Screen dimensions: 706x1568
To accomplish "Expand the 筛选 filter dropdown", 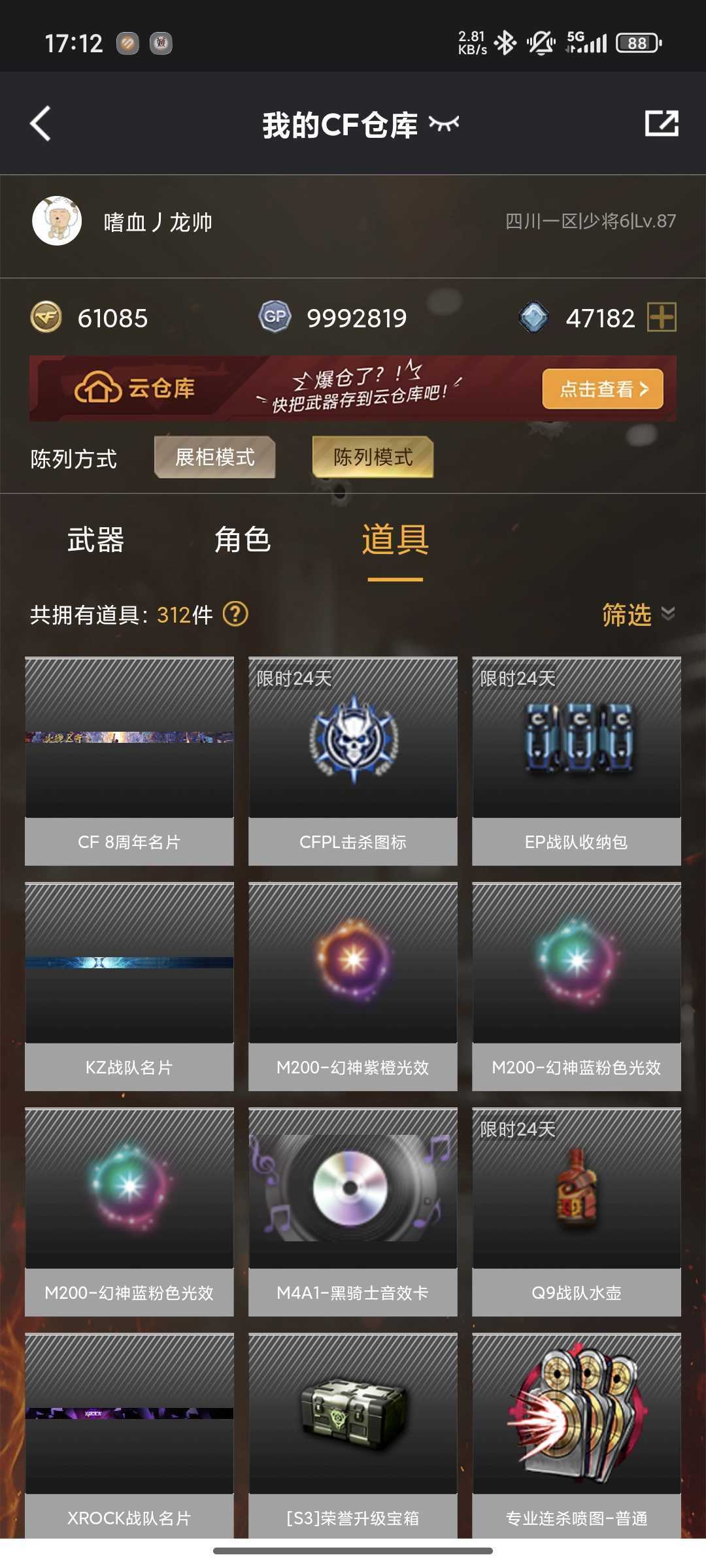I will 639,614.
